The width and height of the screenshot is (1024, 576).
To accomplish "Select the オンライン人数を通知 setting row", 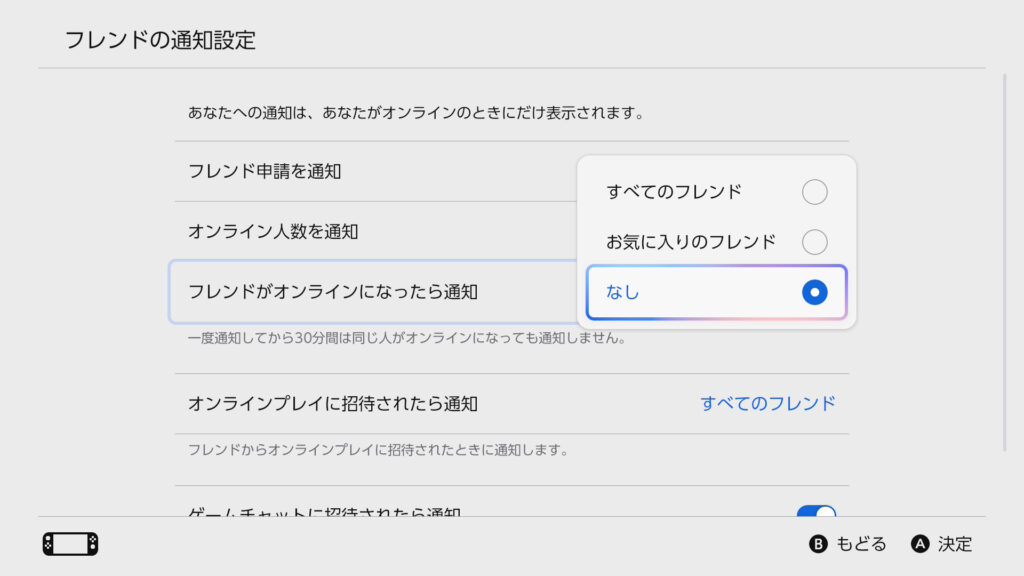I will point(376,231).
